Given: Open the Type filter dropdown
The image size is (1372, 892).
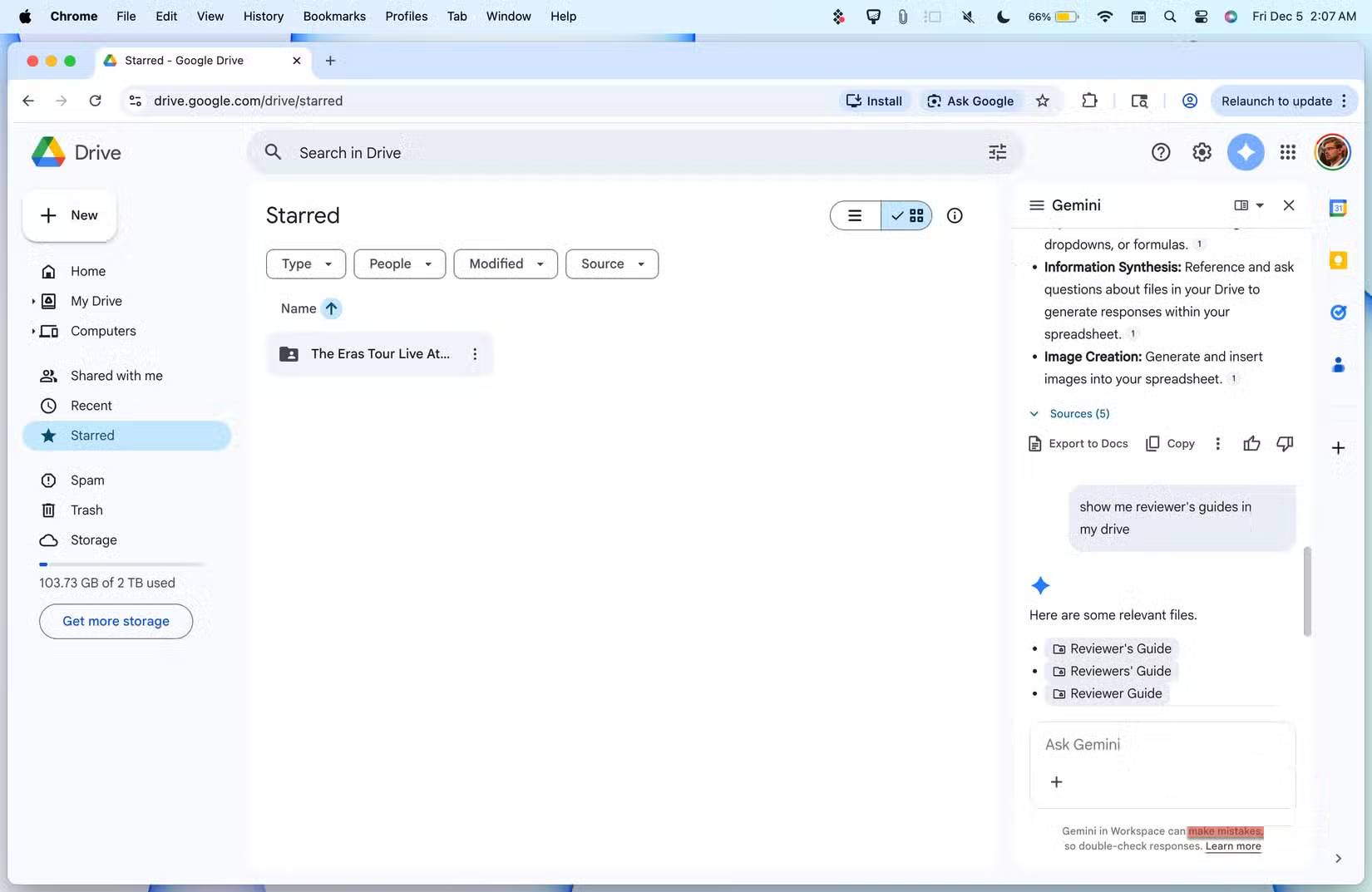Looking at the screenshot, I should pyautogui.click(x=306, y=264).
